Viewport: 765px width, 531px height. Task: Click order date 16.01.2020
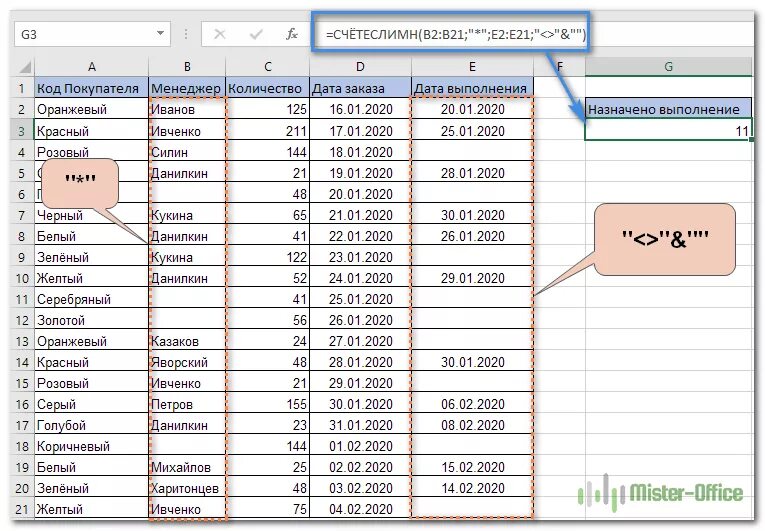(361, 109)
